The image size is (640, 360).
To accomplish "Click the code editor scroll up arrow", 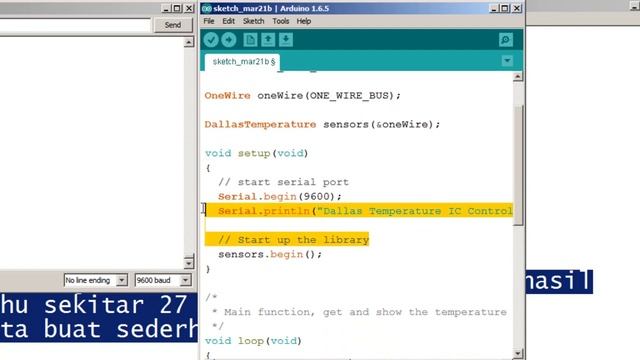I will click(x=518, y=76).
